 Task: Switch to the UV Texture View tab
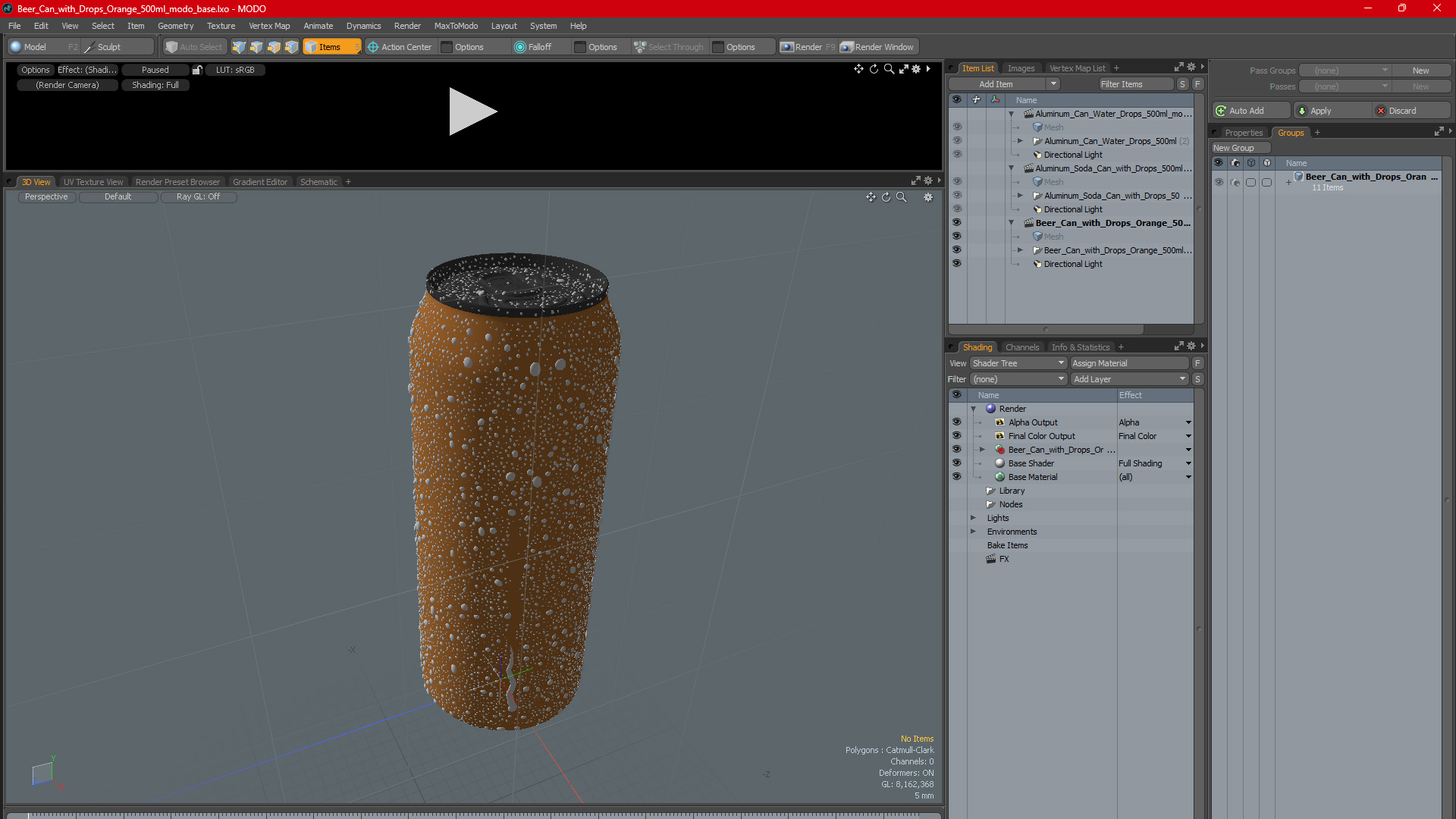pos(93,182)
